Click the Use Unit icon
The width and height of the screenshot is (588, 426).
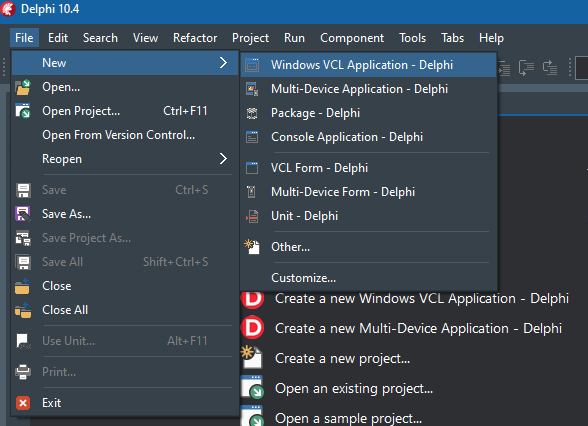[23, 341]
